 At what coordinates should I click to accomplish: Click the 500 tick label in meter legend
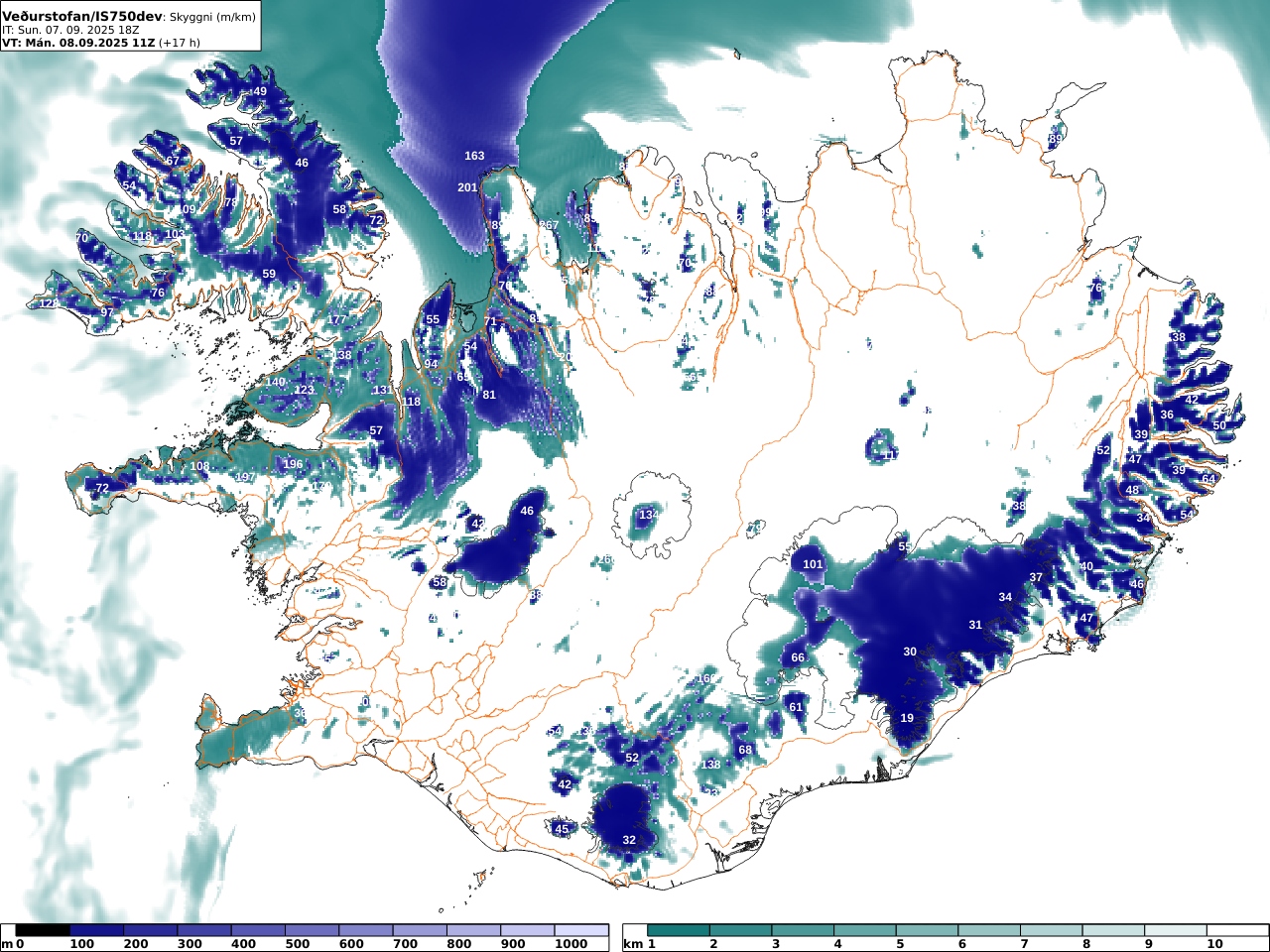coord(297,944)
